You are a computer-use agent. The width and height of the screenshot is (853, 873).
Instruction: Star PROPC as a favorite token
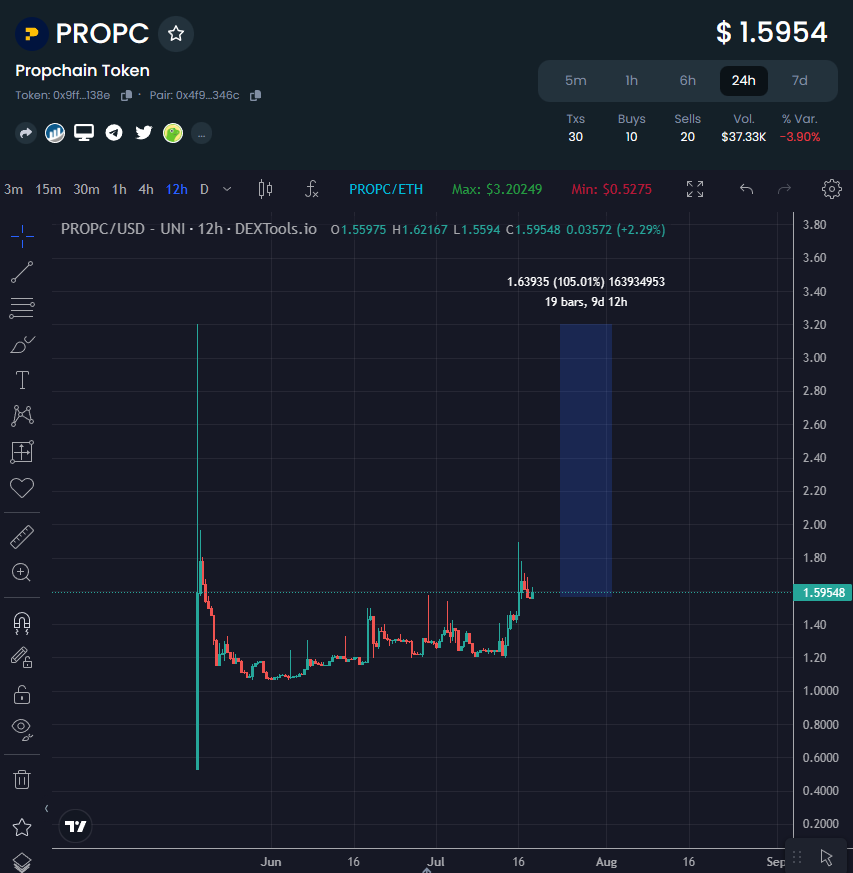point(176,33)
